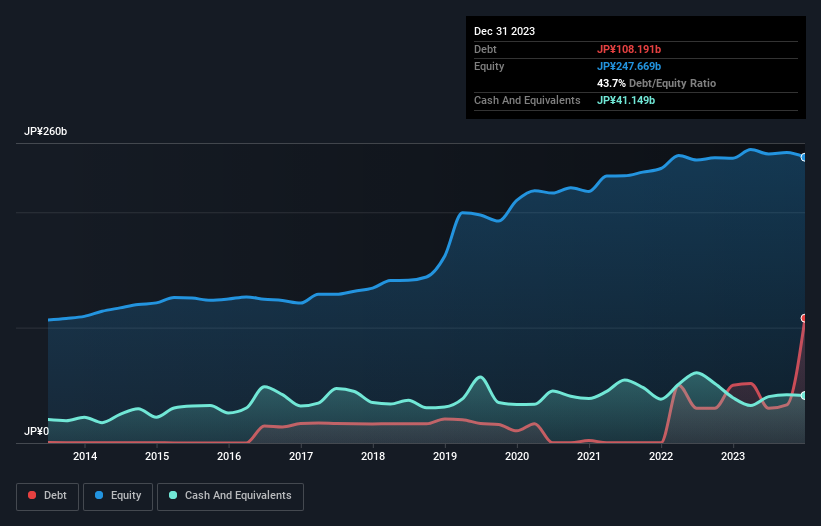Image resolution: width=821 pixels, height=526 pixels.
Task: Select the 2021 x-axis year label
Action: pyautogui.click(x=589, y=457)
